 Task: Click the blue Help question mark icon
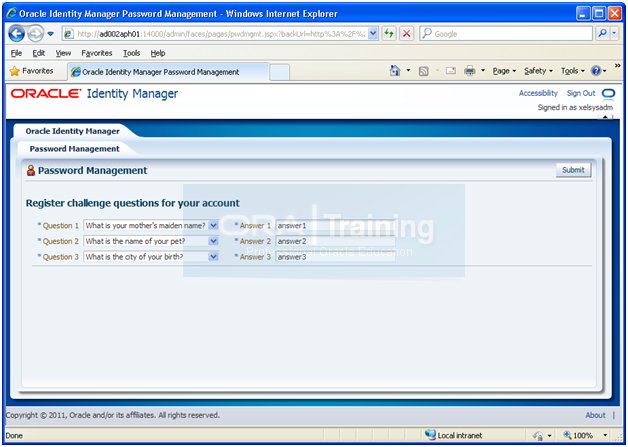(596, 71)
